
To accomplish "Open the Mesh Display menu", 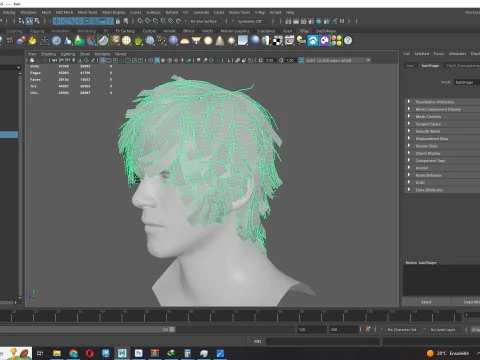I will (x=113, y=12).
